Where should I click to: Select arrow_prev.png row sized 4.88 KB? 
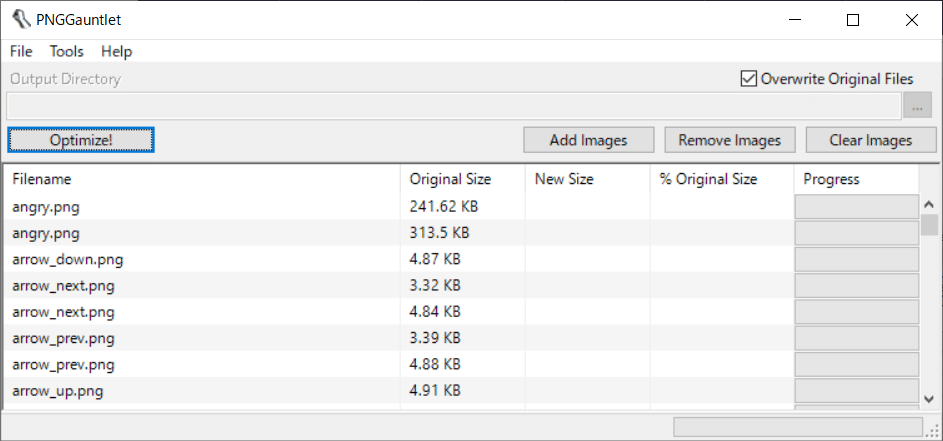pyautogui.click(x=461, y=365)
